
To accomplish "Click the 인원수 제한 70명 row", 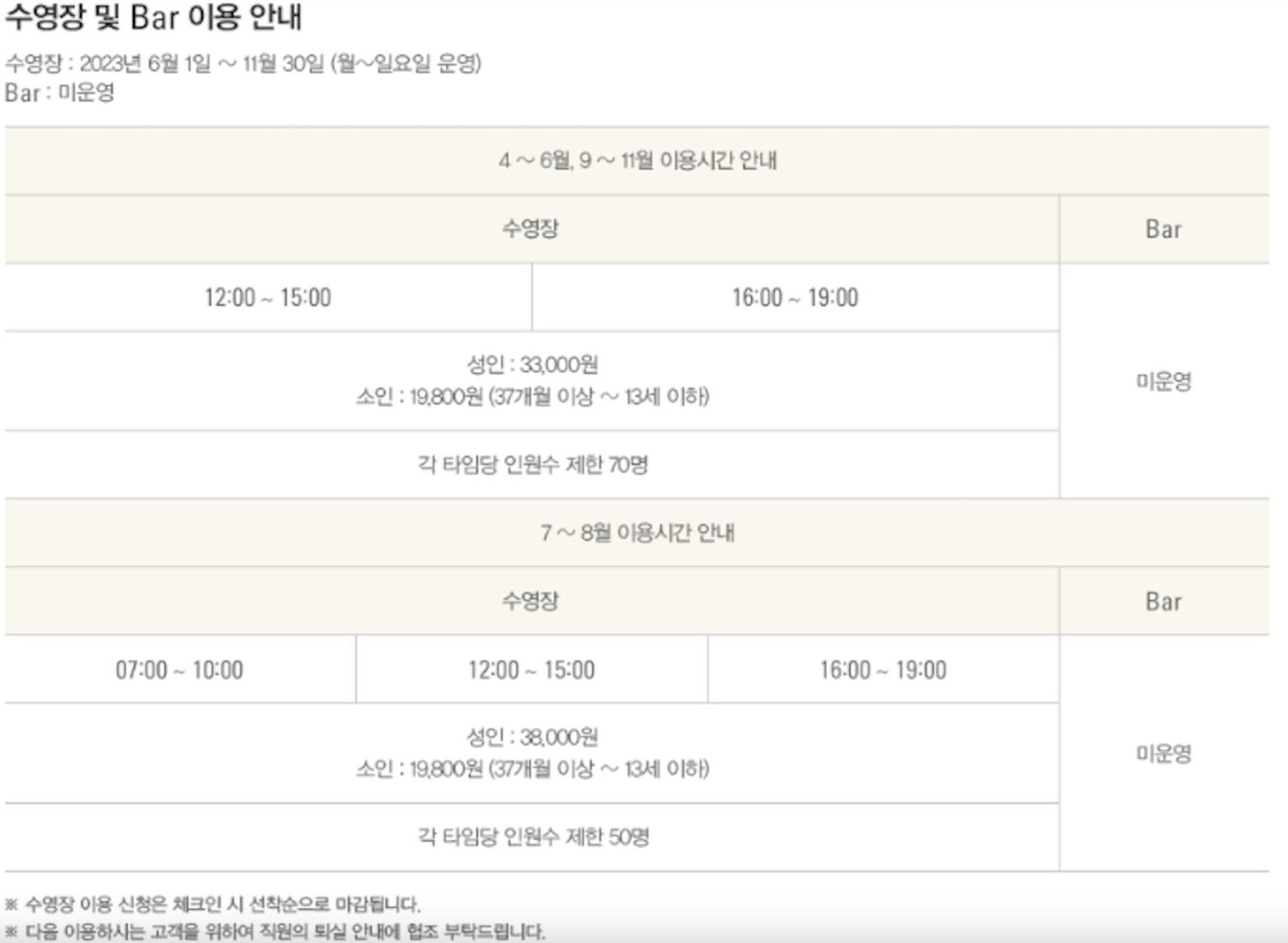I will (x=532, y=465).
